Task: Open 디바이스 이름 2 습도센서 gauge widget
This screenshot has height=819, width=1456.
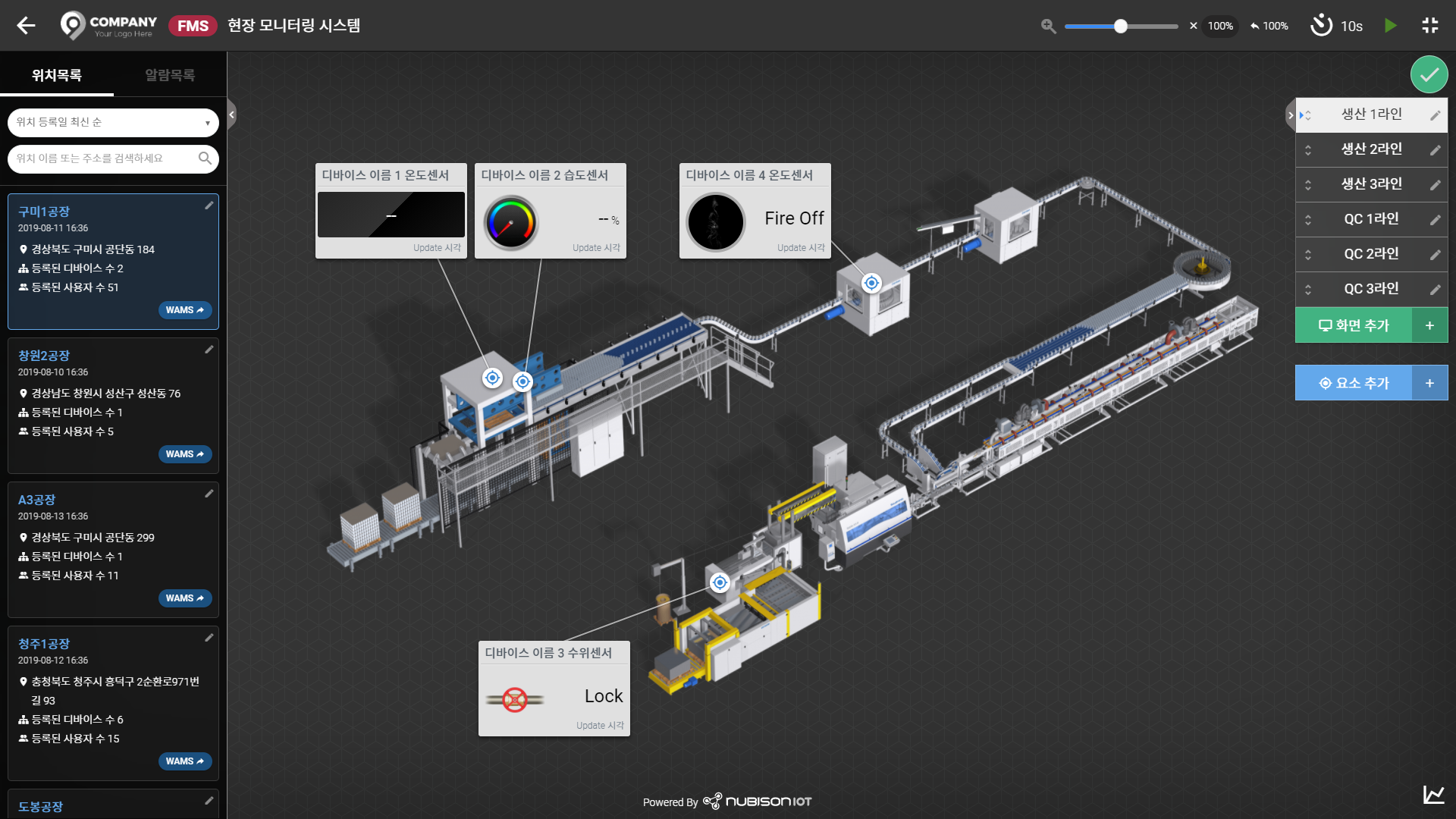Action: (x=551, y=211)
